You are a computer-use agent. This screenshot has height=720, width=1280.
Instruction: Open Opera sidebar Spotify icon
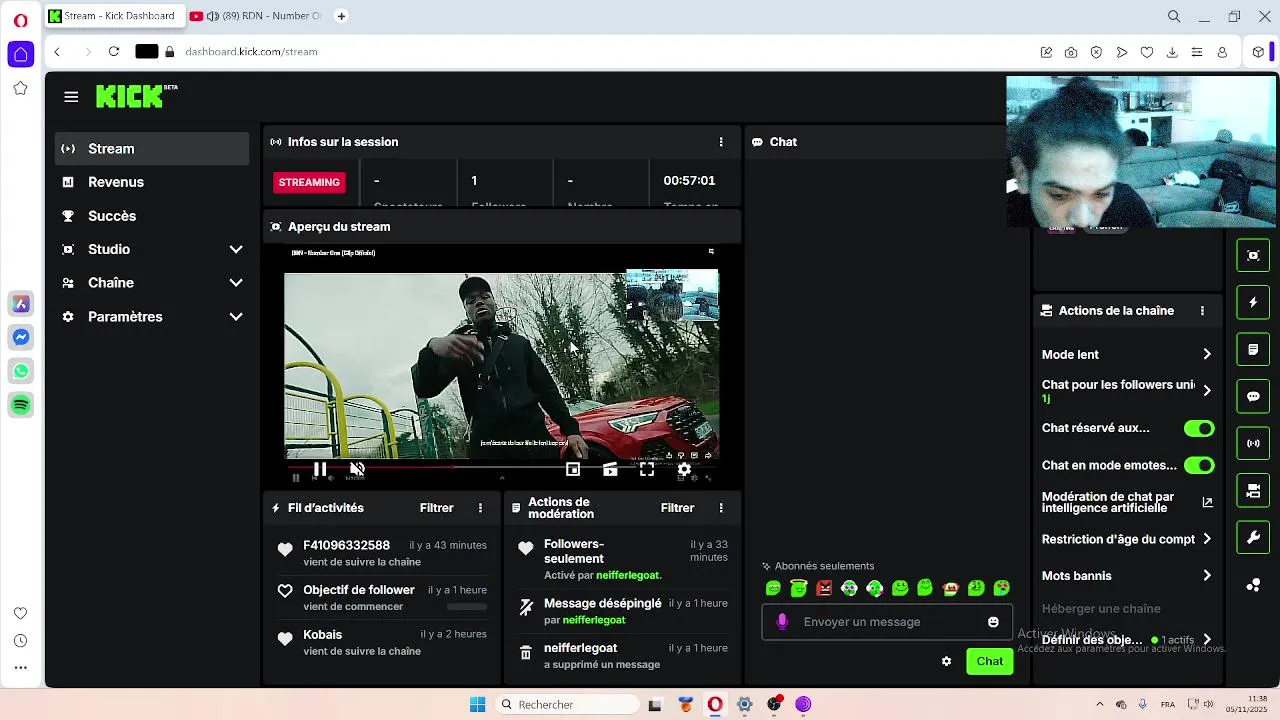point(21,405)
